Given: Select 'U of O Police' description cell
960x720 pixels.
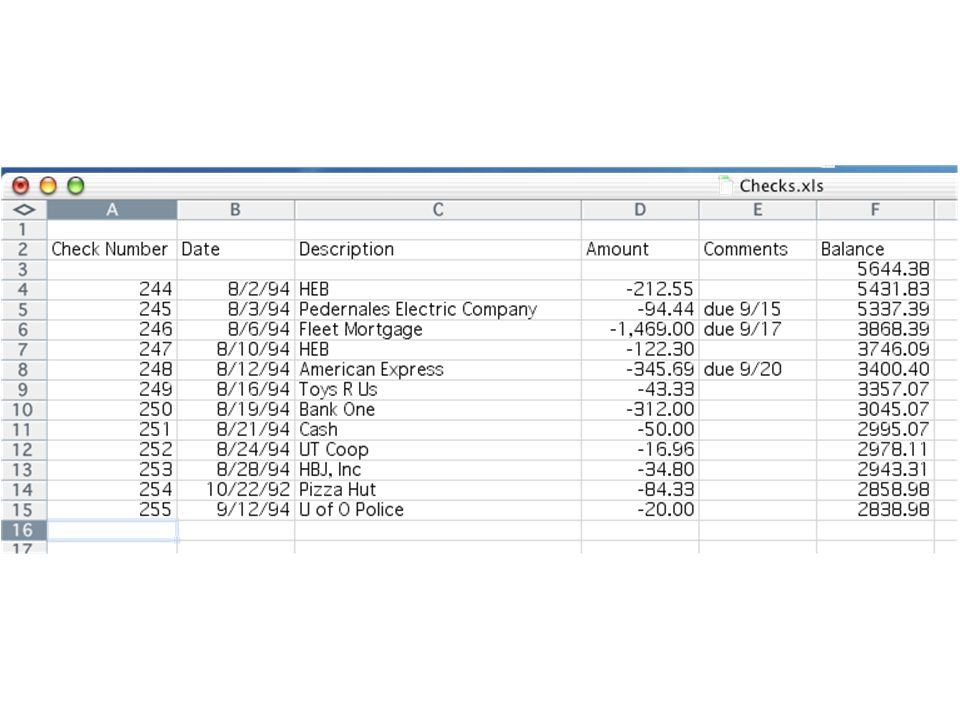Looking at the screenshot, I should 438,510.
